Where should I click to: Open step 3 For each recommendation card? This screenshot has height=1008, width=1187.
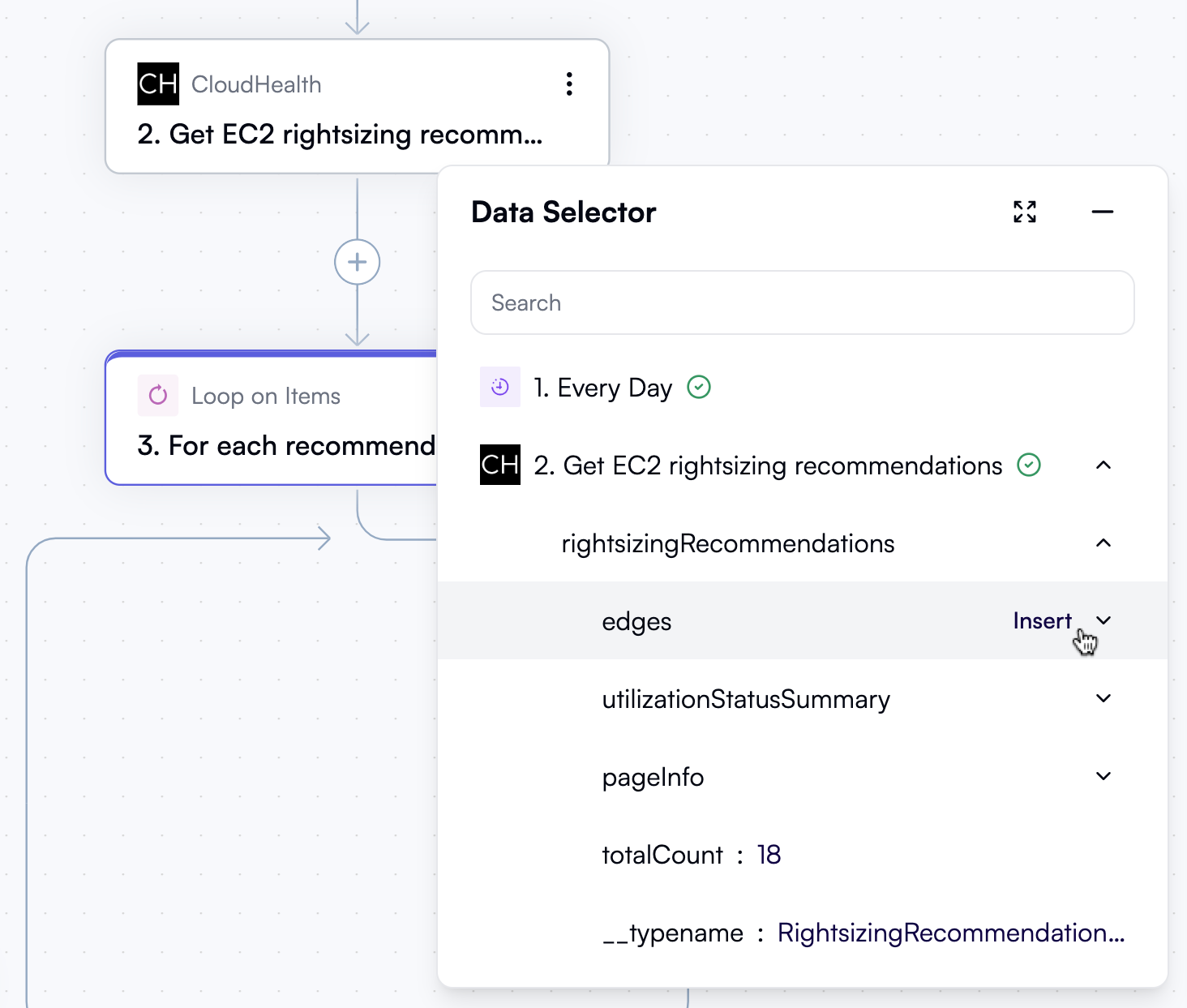click(x=271, y=418)
